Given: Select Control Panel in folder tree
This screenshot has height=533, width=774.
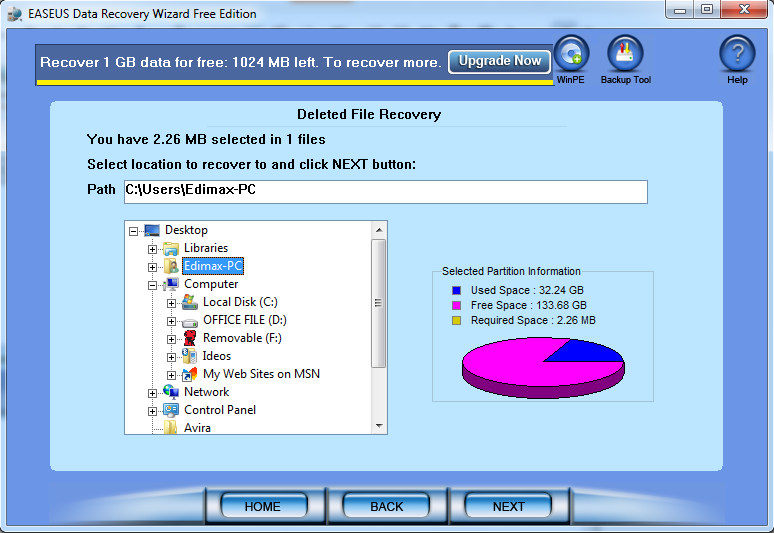Looking at the screenshot, I should click(x=220, y=410).
